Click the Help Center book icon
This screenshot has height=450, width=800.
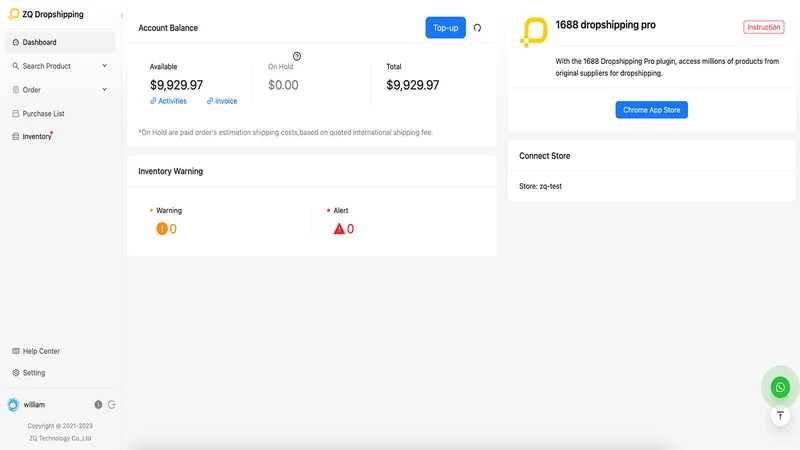[x=16, y=351]
